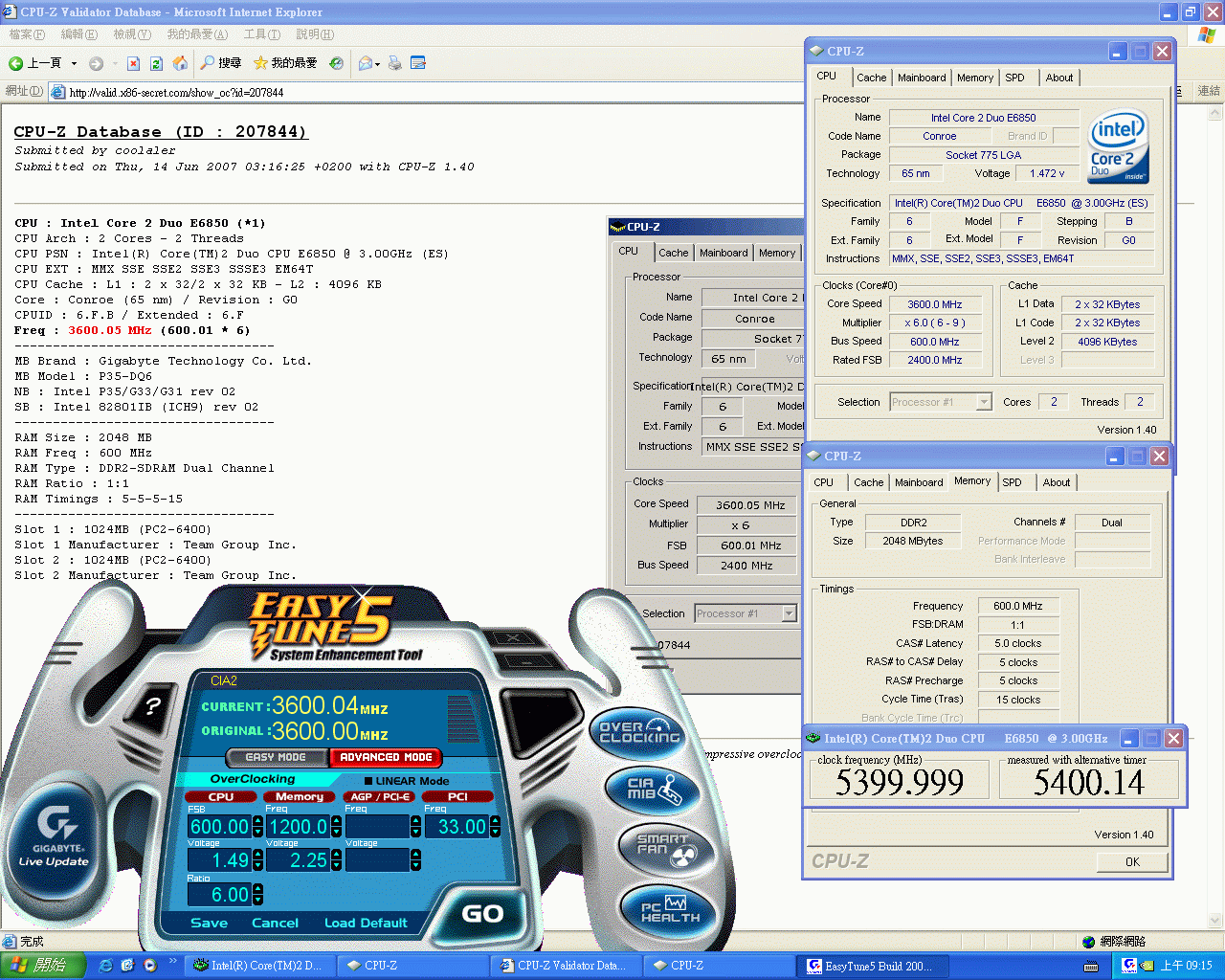This screenshot has width=1225, height=980.
Task: Click the EasyTune5 question mark help button
Action: [152, 708]
